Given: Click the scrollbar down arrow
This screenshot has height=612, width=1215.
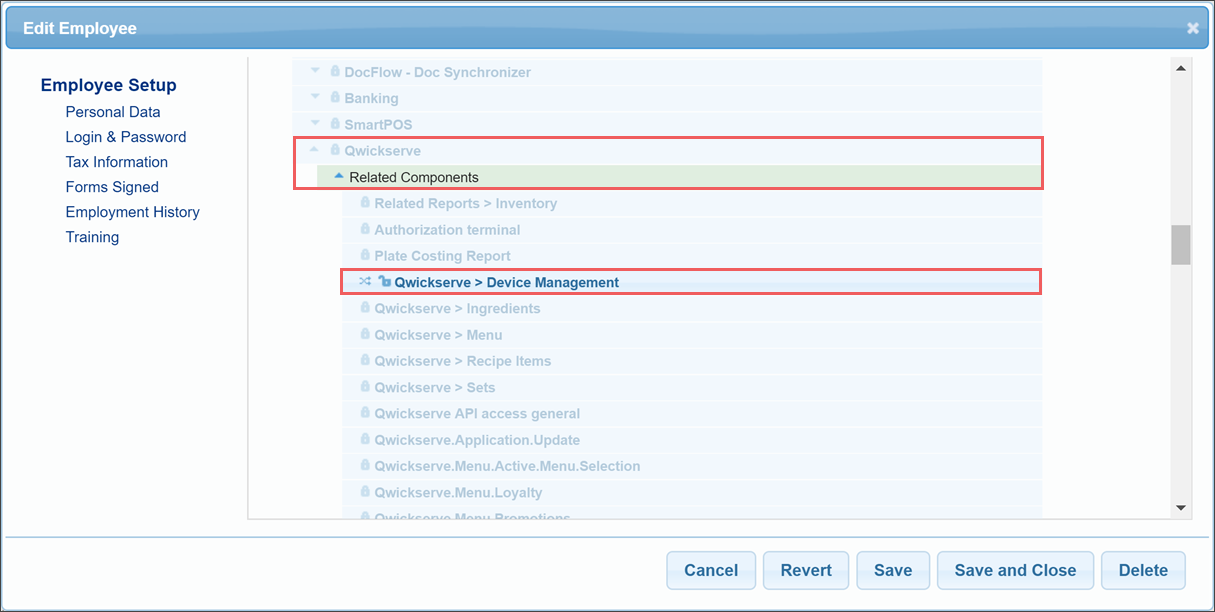Looking at the screenshot, I should 1181,508.
